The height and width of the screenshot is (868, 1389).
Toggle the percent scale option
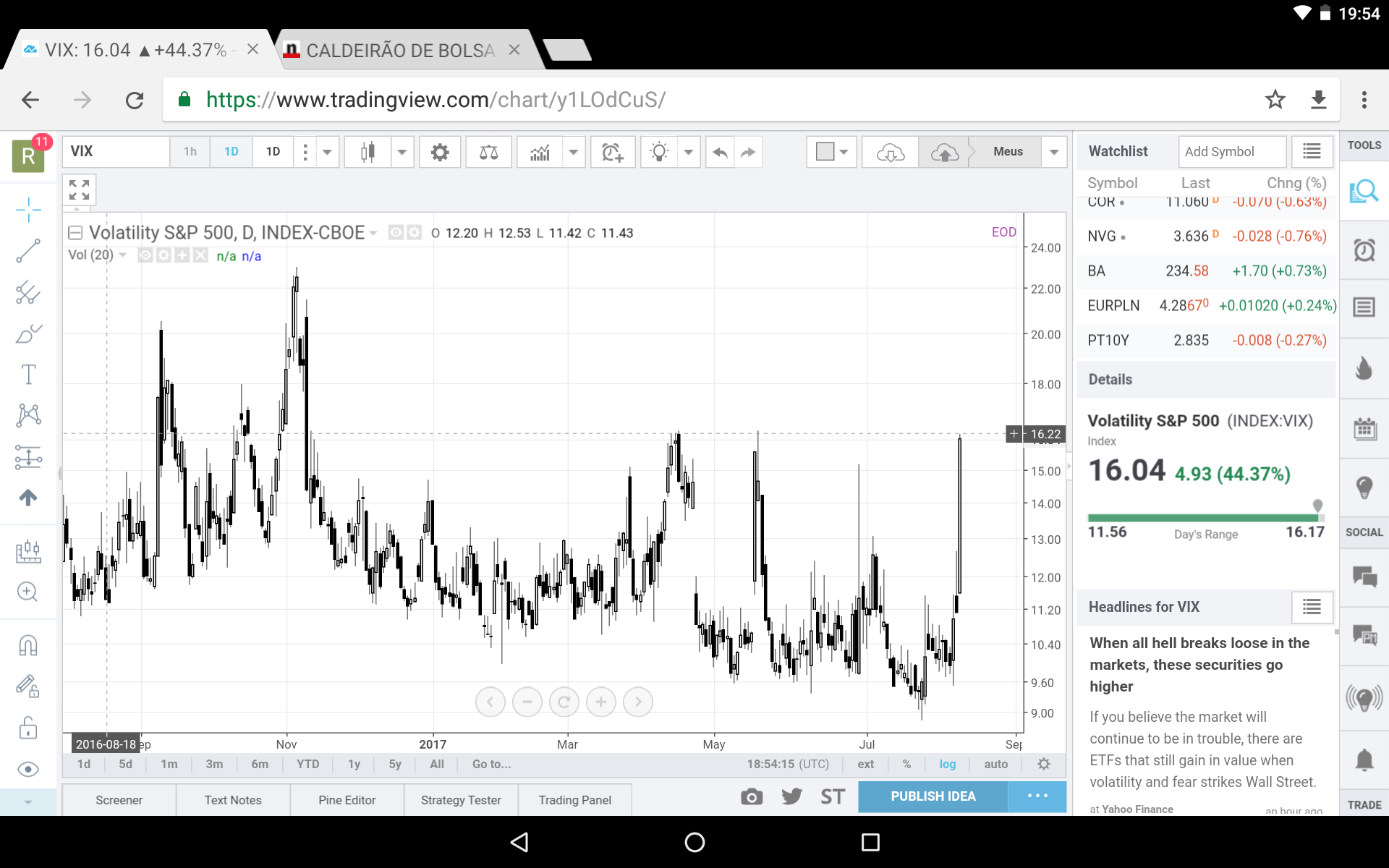click(906, 764)
